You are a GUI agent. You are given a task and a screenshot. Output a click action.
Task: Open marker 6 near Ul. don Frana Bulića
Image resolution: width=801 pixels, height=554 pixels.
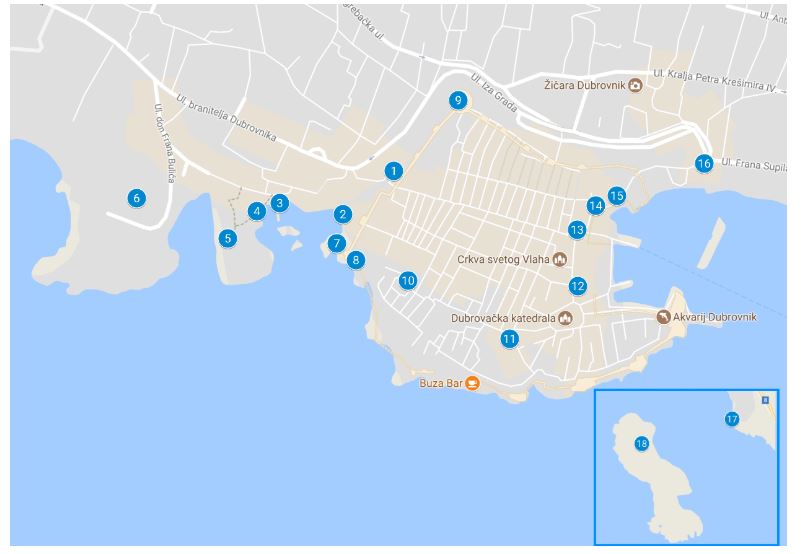click(136, 198)
